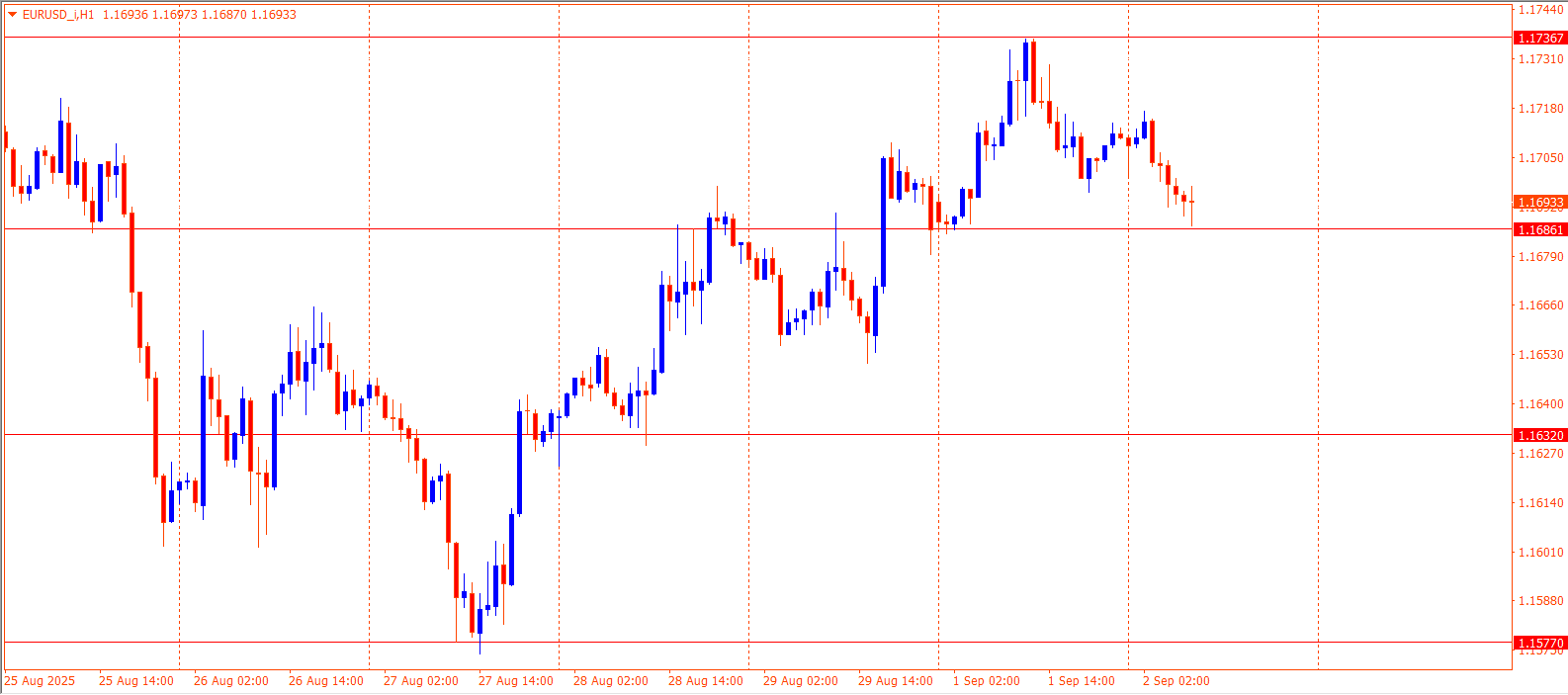
Task: Select the 1.16320 red price label
Action: click(x=1540, y=435)
